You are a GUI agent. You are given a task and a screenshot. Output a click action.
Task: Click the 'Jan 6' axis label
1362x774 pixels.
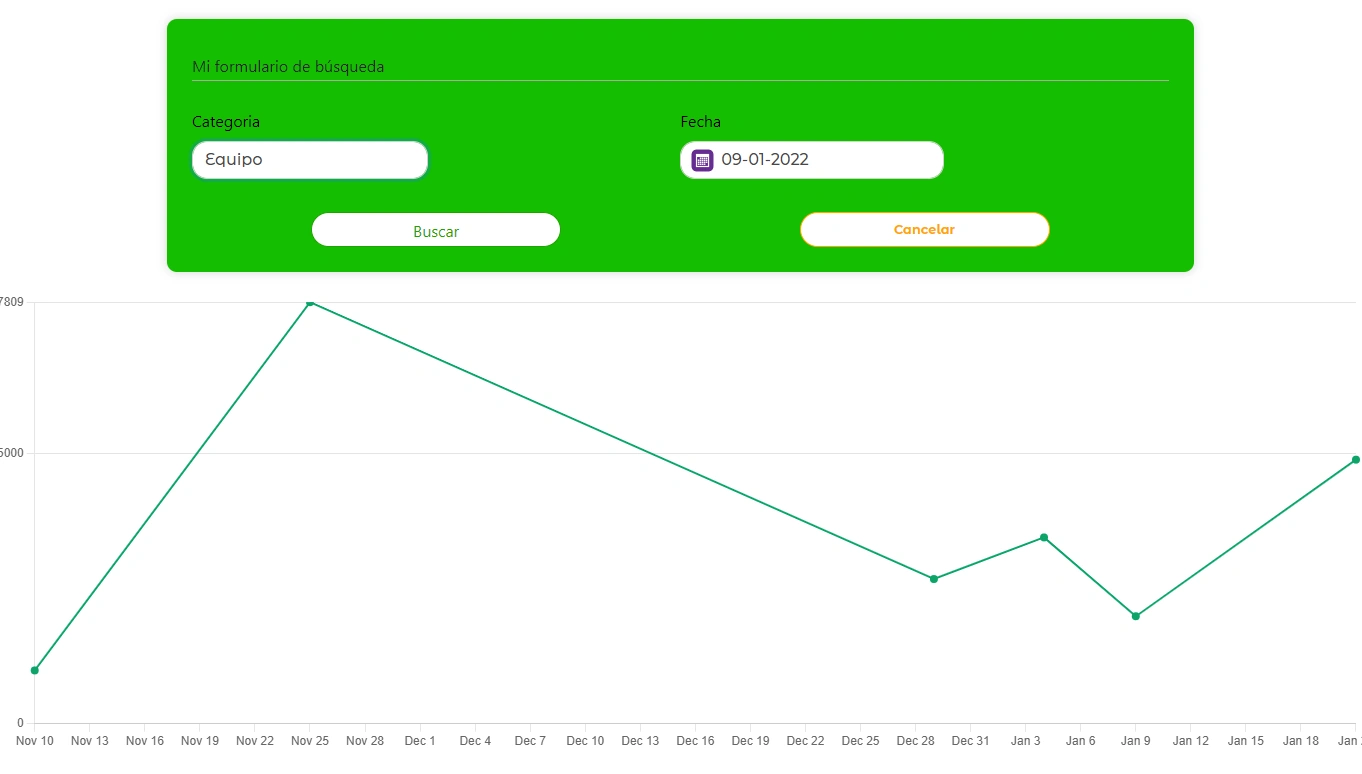point(1080,741)
